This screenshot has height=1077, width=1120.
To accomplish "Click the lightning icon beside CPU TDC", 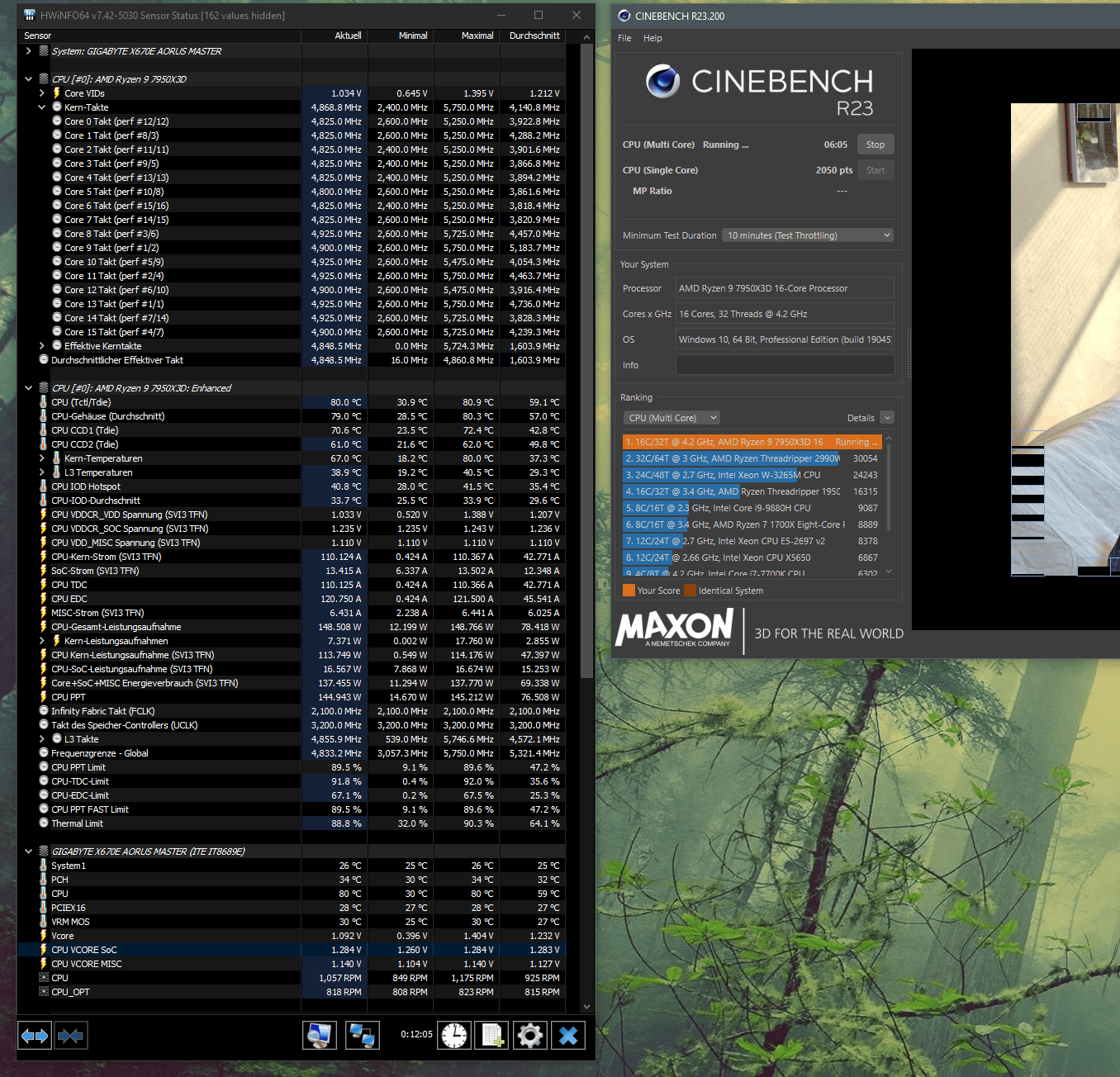I will point(44,585).
